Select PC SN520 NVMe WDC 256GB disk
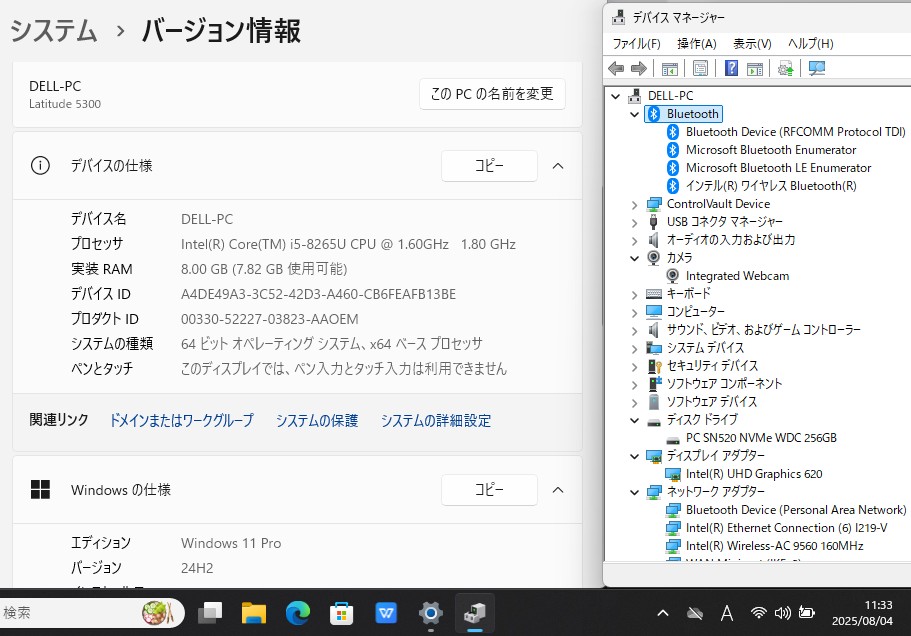911x636 pixels. pyautogui.click(x=761, y=438)
